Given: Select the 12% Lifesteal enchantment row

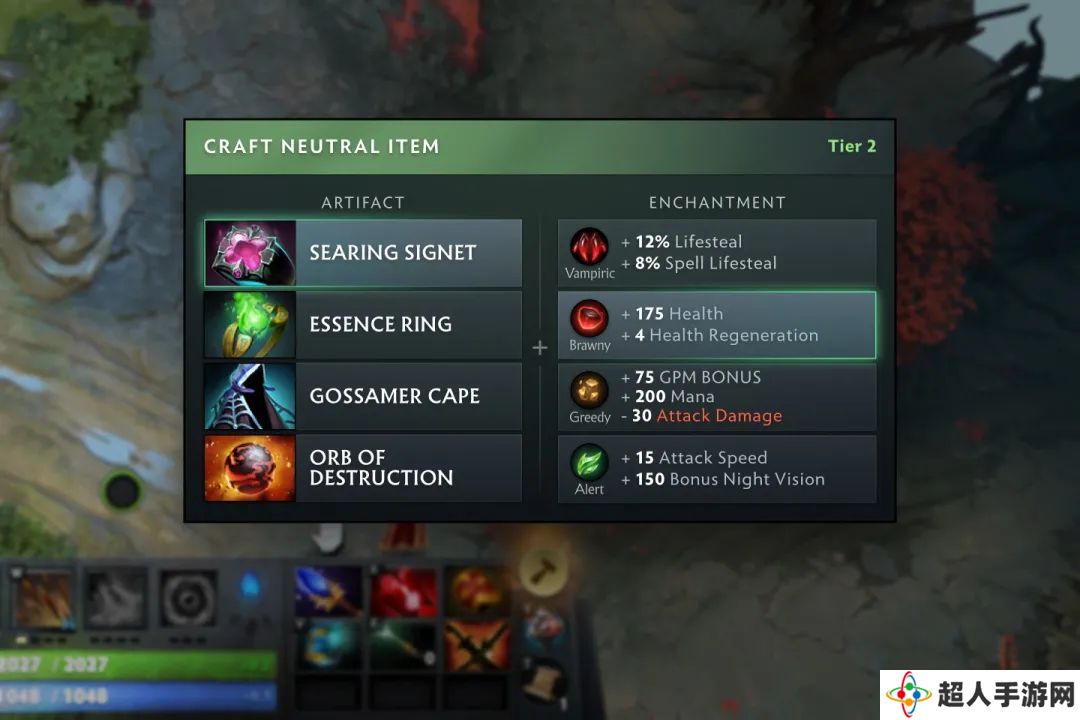Looking at the screenshot, I should (717, 253).
